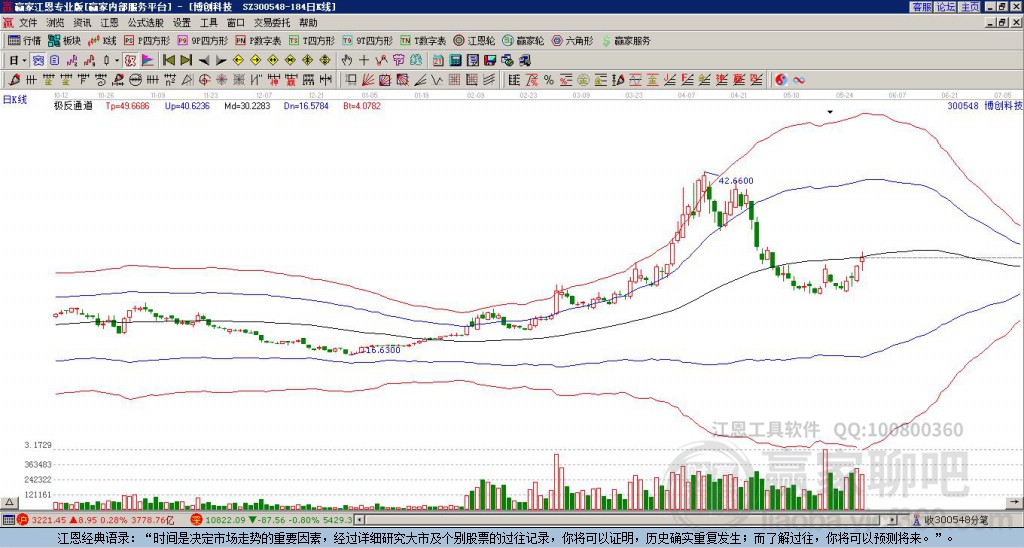Viewport: 1024px width, 548px height.
Task: Select the red pencil drawing tool
Action: tap(14, 80)
